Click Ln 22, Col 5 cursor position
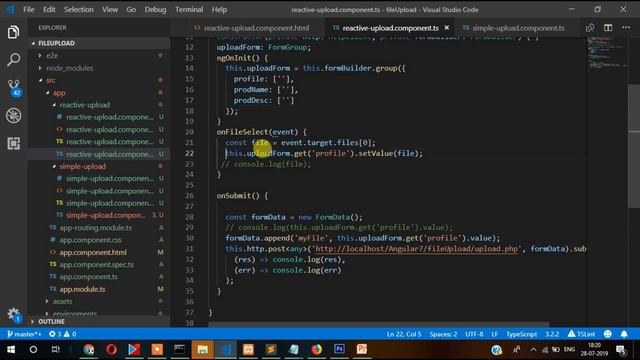 [404, 334]
